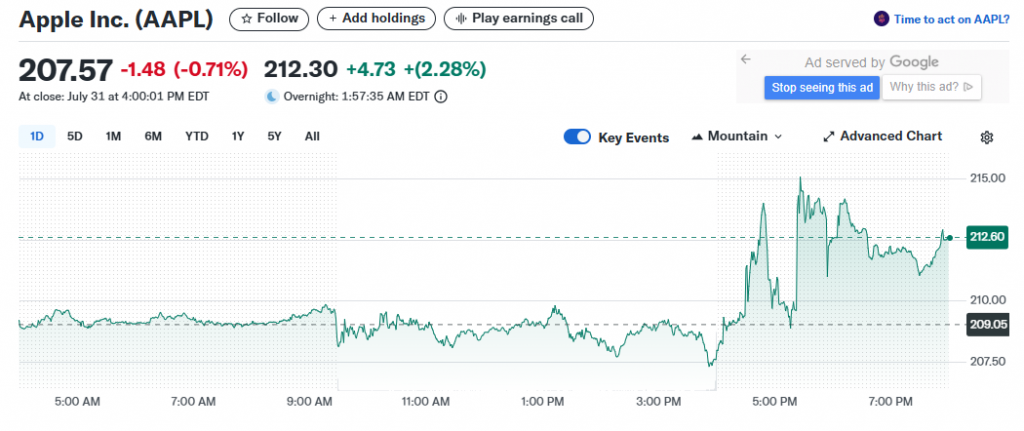This screenshot has height=431, width=1024.
Task: Click the Time to act round icon
Action: [x=881, y=19]
